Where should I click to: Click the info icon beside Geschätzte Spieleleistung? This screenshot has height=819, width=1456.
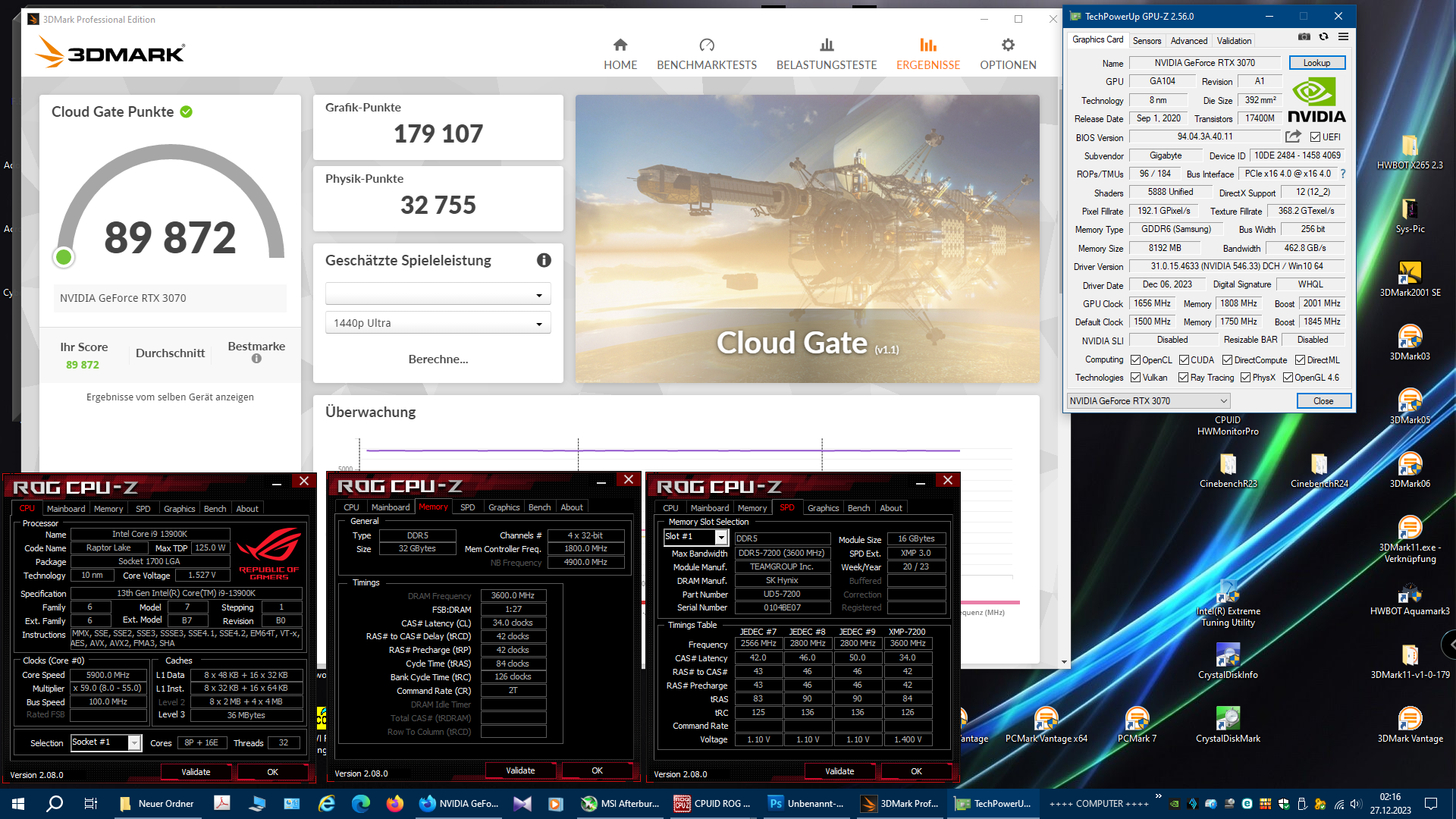tap(544, 260)
